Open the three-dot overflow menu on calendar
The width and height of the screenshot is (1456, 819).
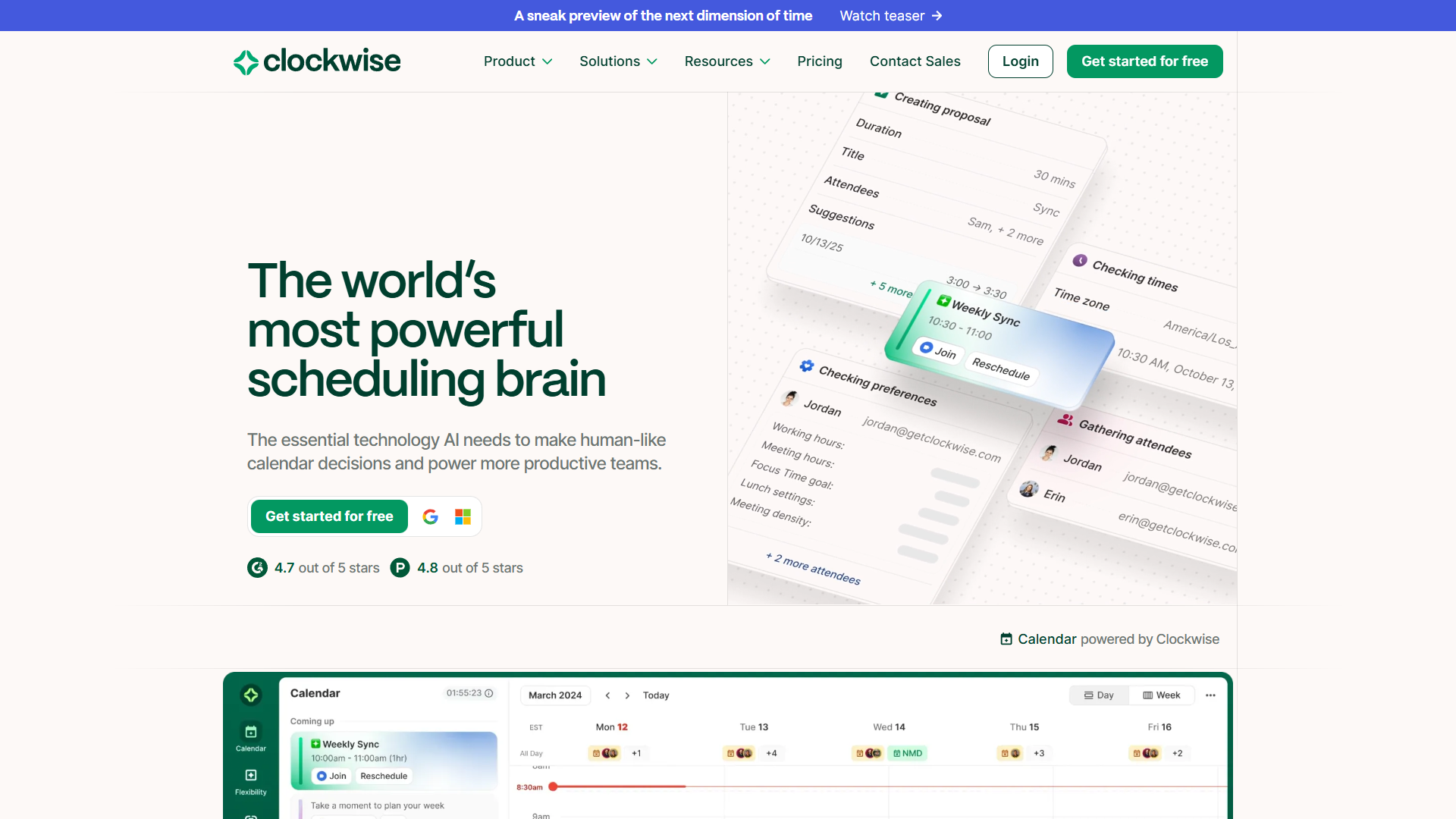tap(1210, 695)
